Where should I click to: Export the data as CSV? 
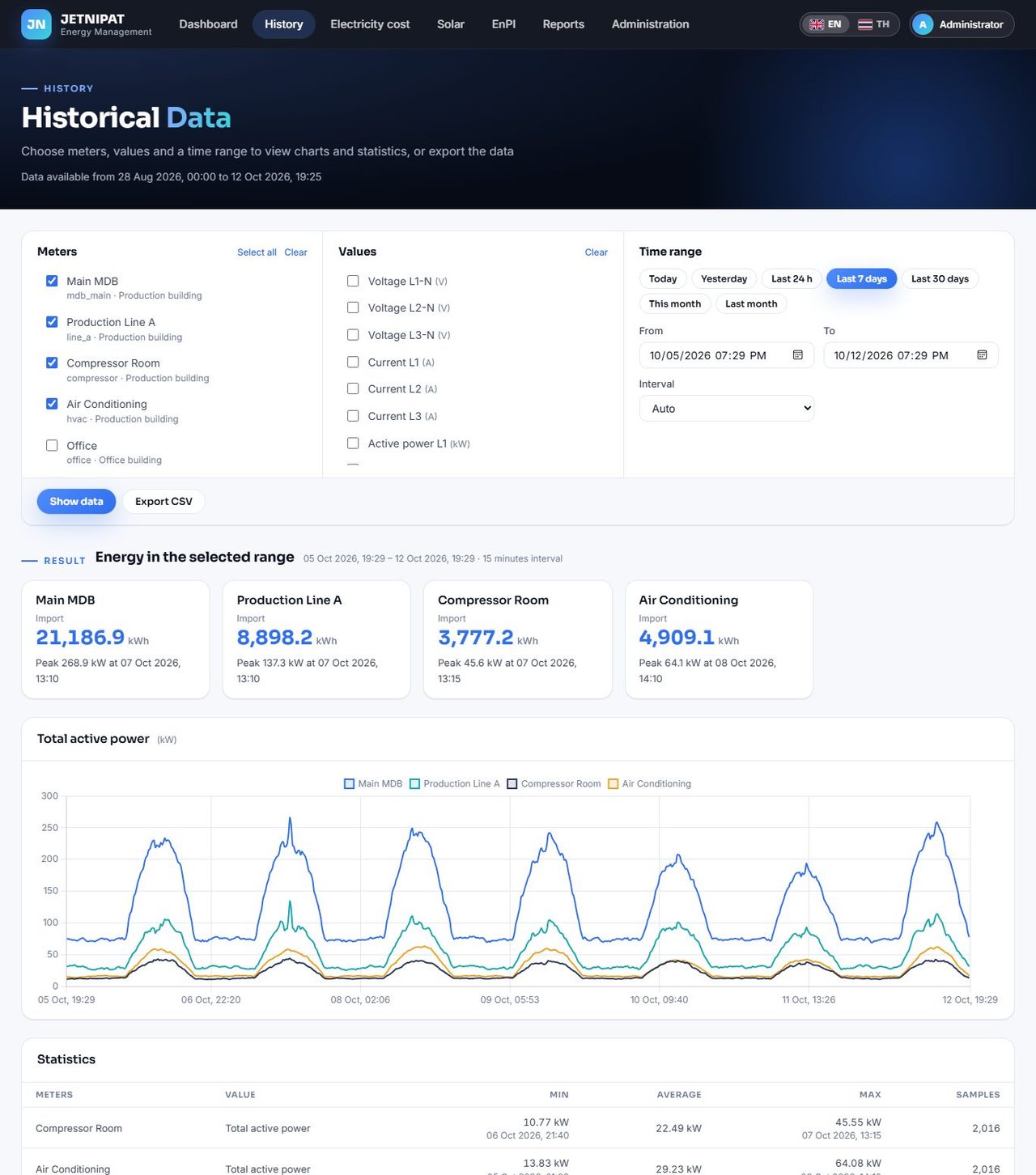[x=163, y=502]
